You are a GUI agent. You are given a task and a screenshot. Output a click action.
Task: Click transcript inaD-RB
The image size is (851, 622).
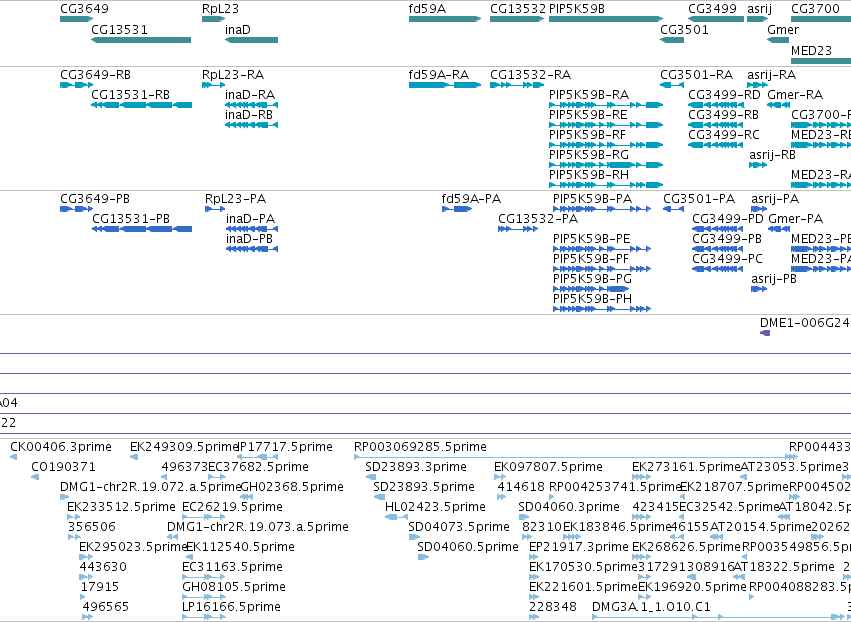249,115
